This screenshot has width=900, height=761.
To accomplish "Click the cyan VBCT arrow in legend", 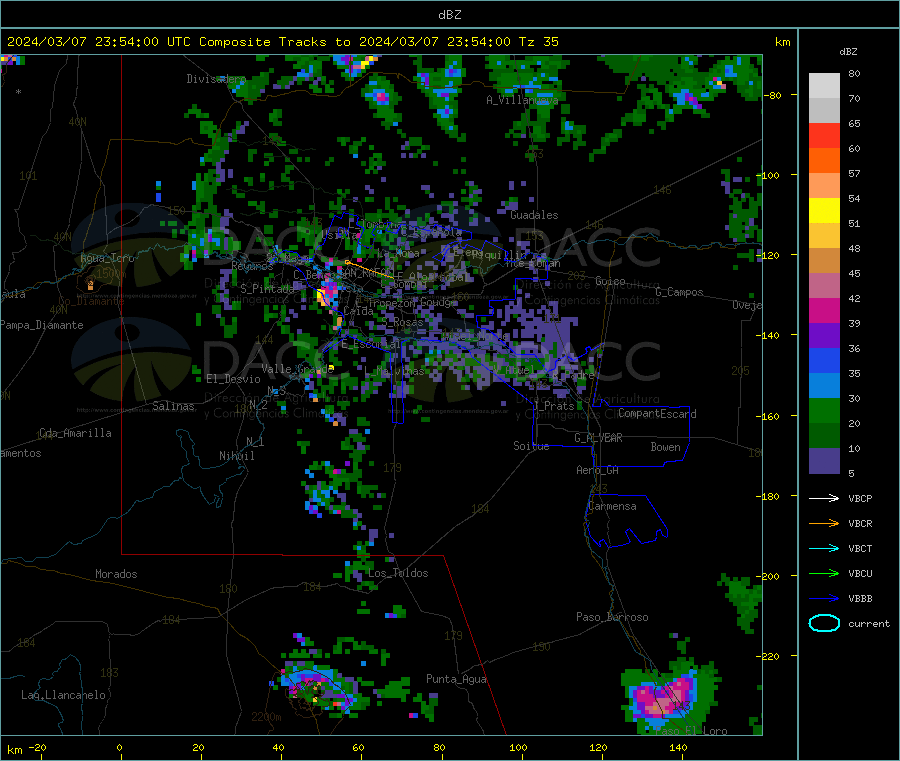I will 824,549.
